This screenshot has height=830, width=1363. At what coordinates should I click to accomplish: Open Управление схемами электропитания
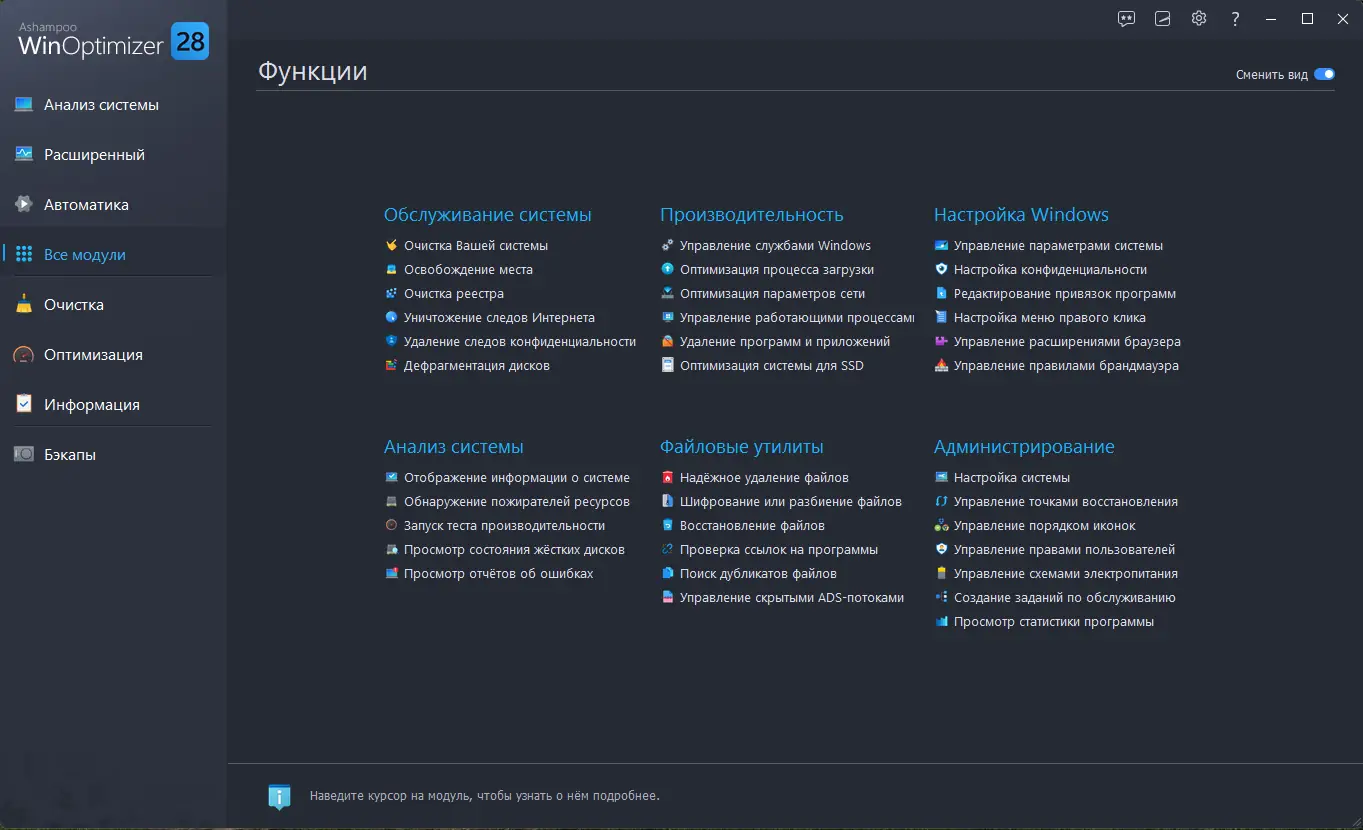[1065, 574]
